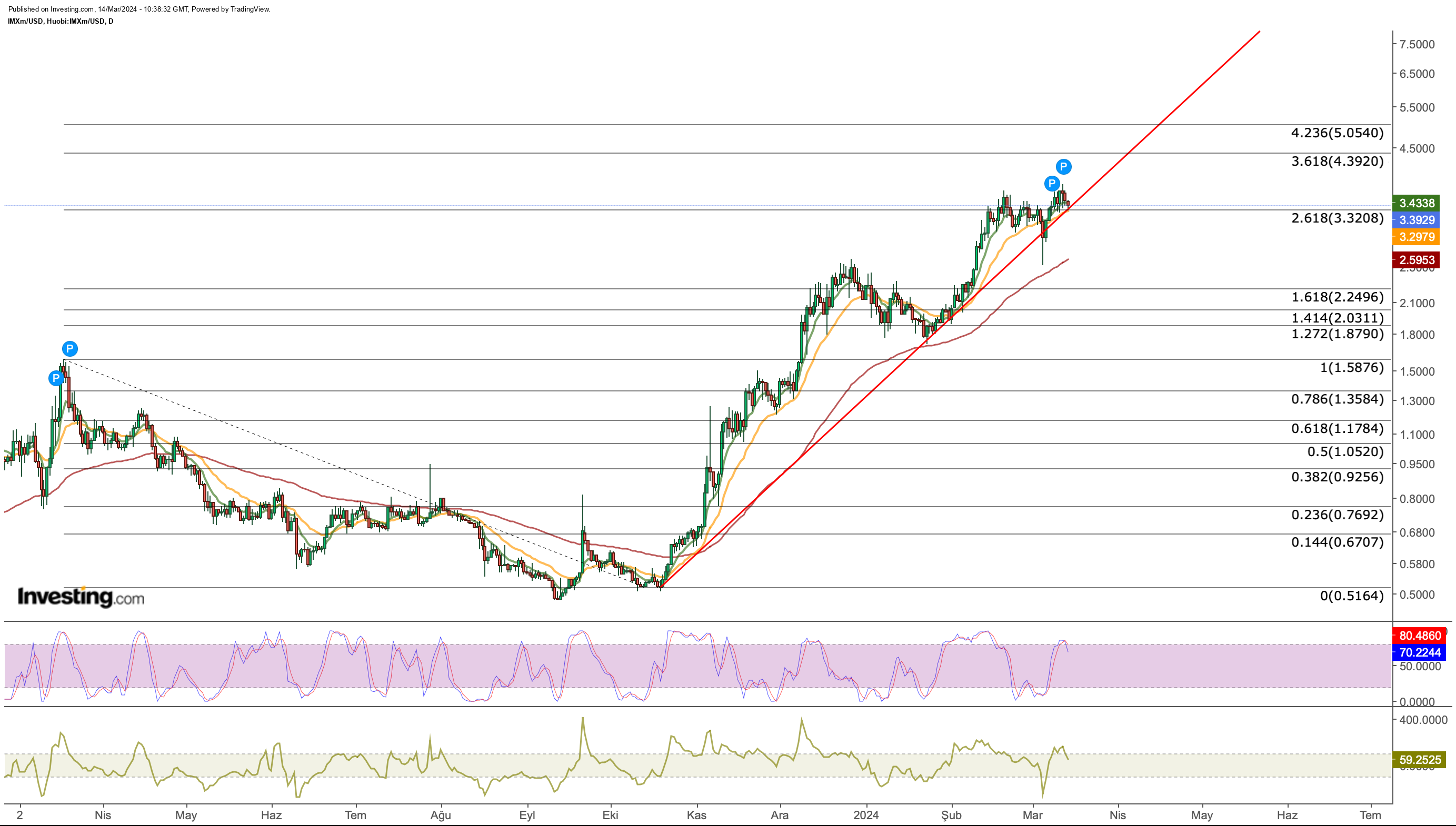This screenshot has height=826, width=1456.
Task: Click the Fibonacci label 0.786(1.3584)
Action: (1338, 399)
